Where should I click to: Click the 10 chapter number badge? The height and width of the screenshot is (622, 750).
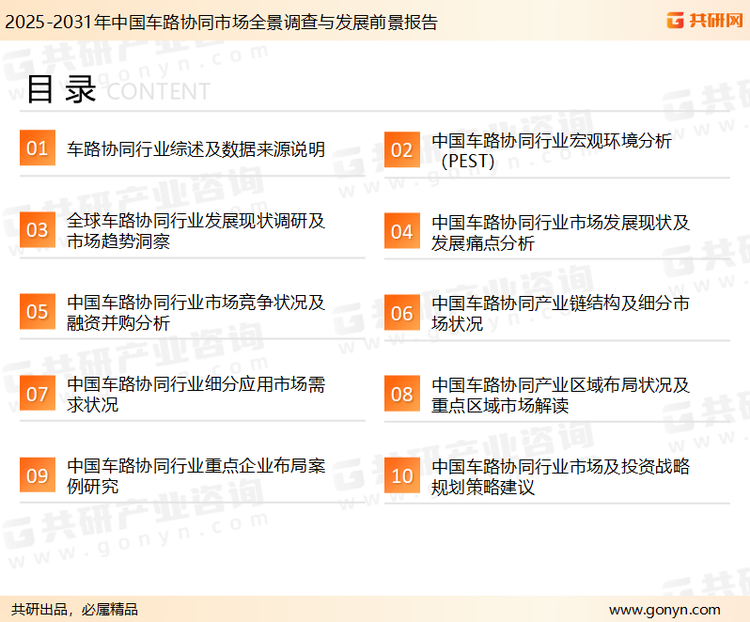point(402,476)
